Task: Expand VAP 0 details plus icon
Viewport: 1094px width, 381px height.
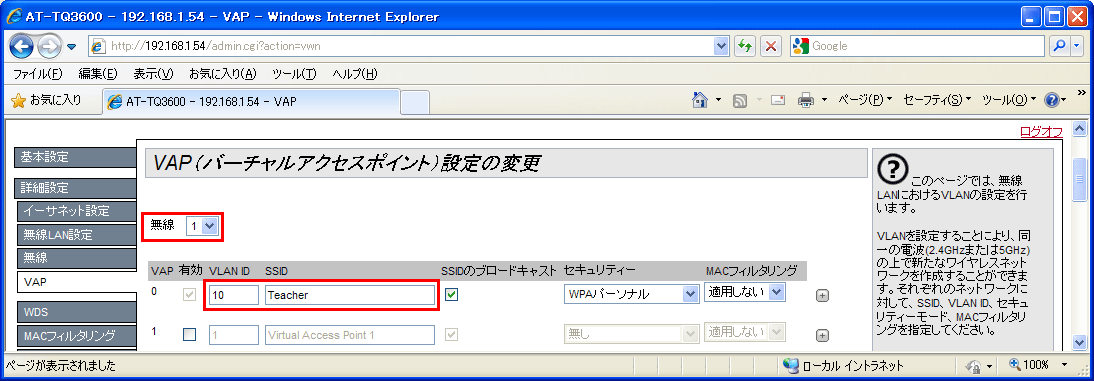Action: pos(822,296)
